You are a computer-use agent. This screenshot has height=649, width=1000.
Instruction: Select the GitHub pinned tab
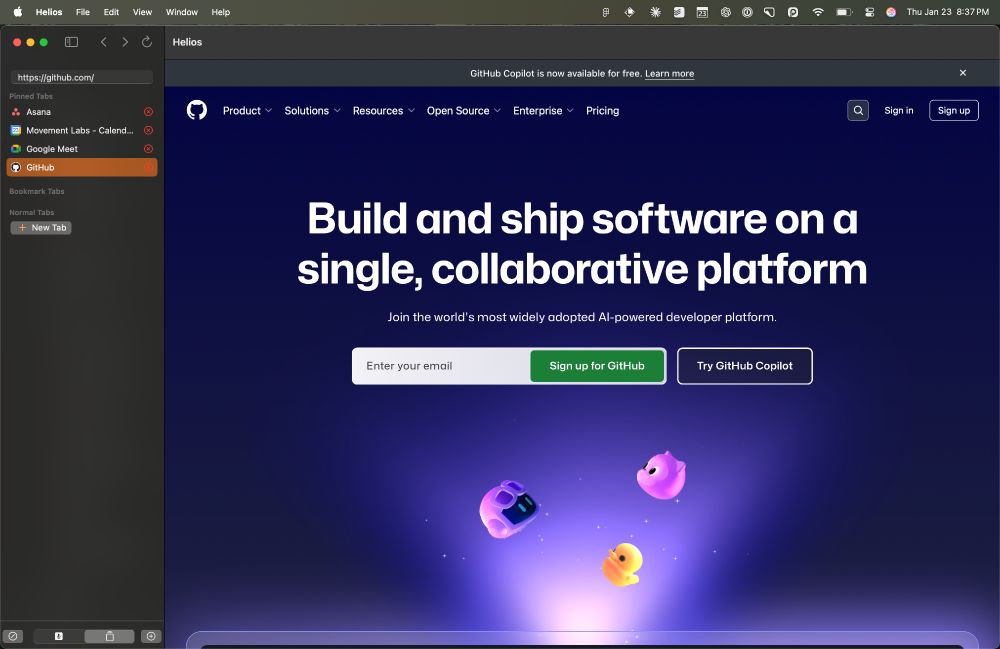point(82,167)
